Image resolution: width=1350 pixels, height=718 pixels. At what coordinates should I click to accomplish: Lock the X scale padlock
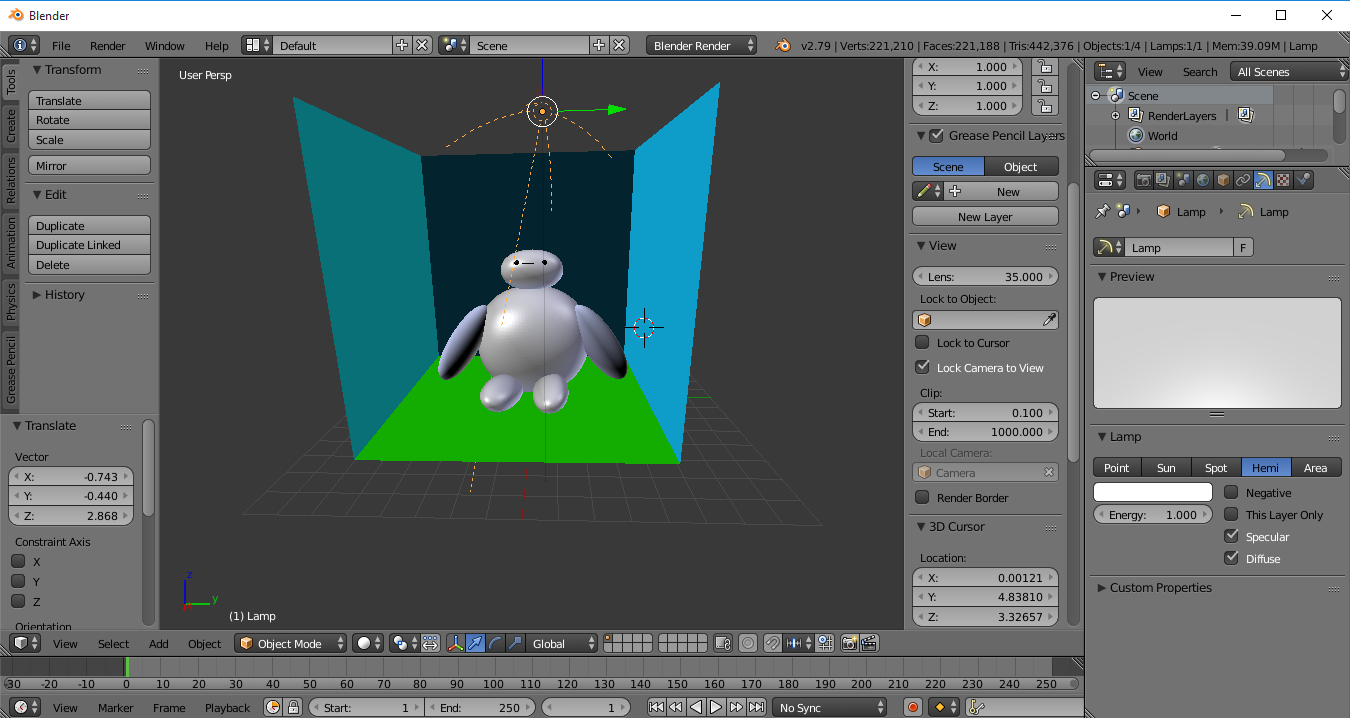click(1043, 66)
